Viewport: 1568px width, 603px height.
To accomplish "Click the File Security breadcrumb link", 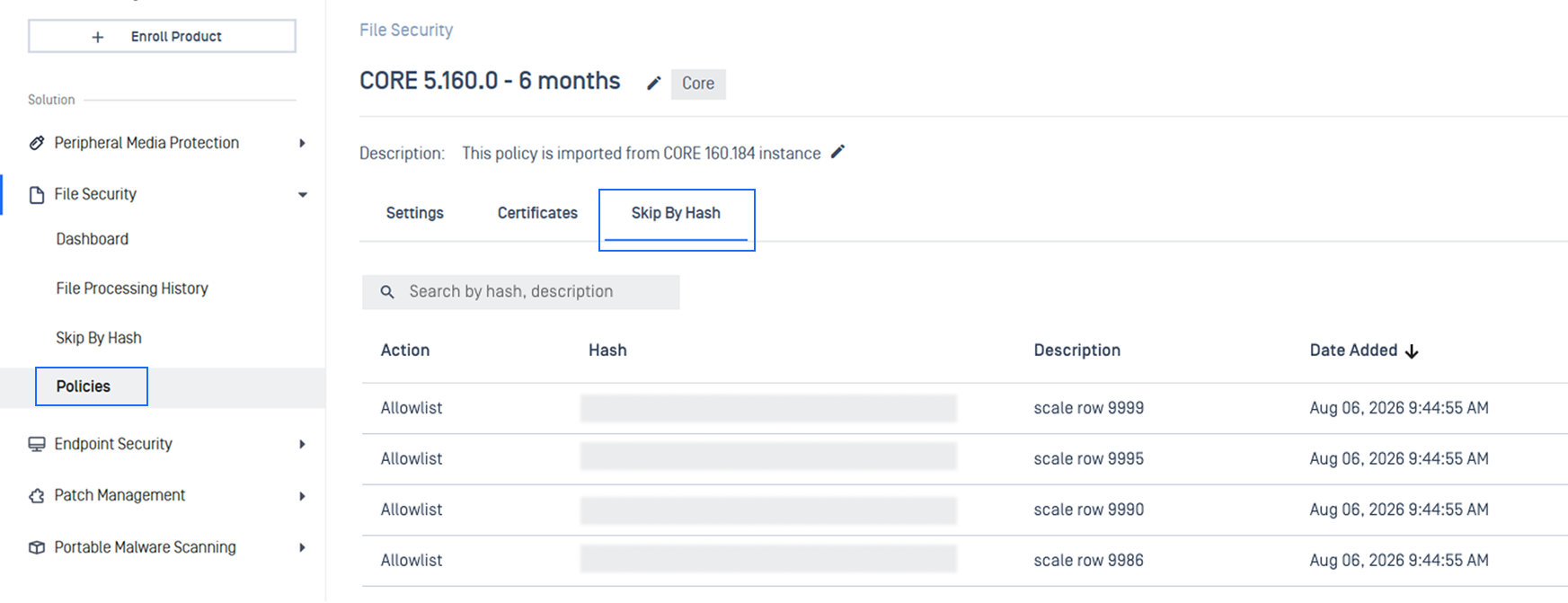I will point(406,30).
